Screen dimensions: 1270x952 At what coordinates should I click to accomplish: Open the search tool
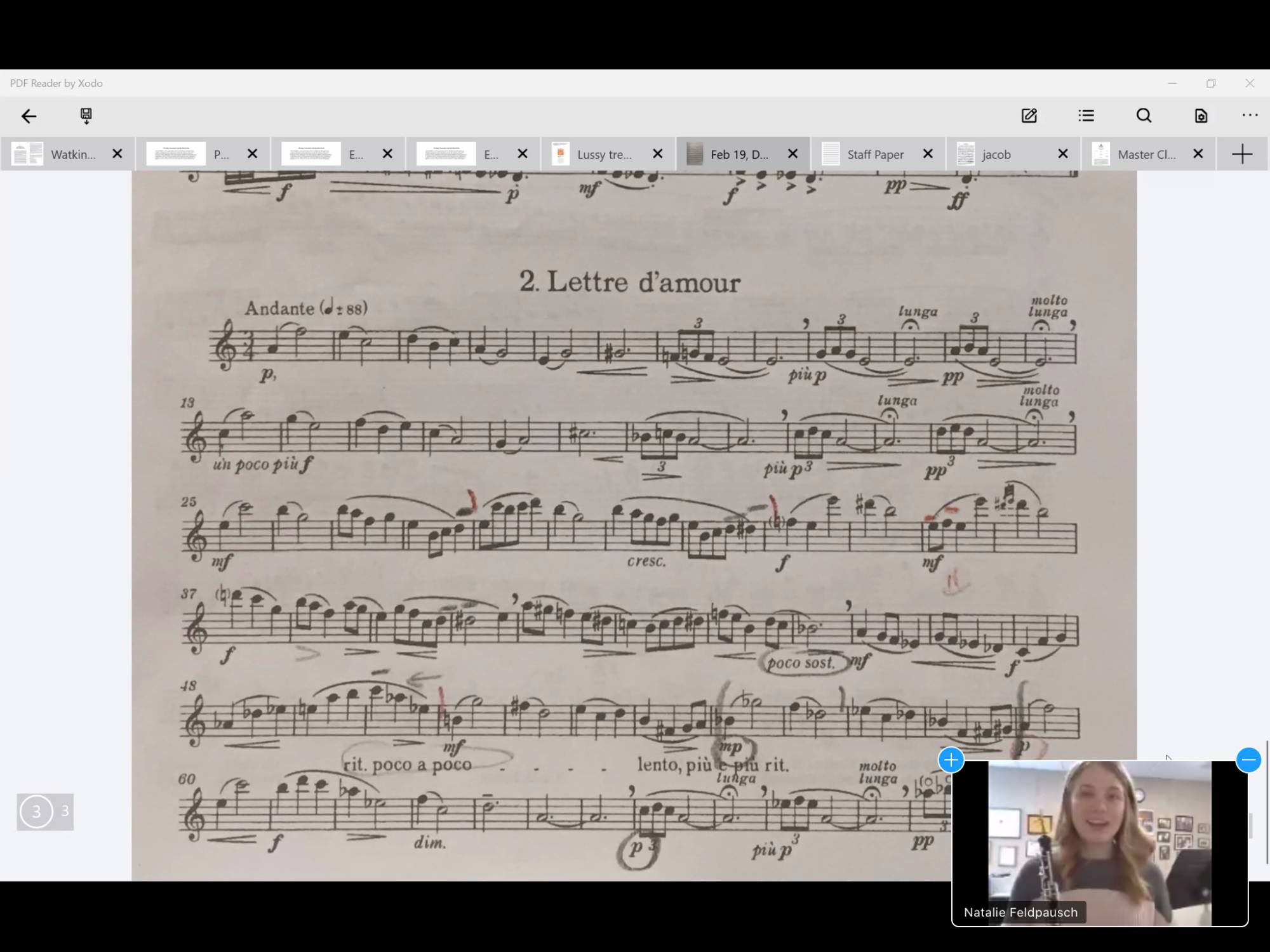pyautogui.click(x=1144, y=116)
